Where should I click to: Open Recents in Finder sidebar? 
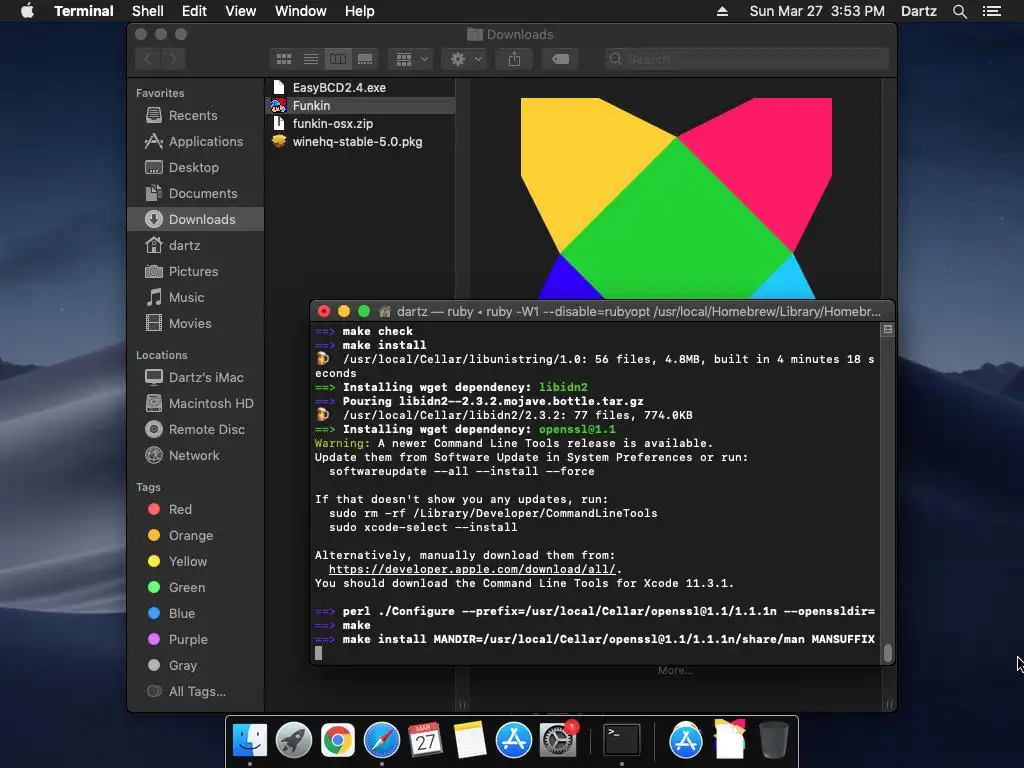pyautogui.click(x=195, y=115)
